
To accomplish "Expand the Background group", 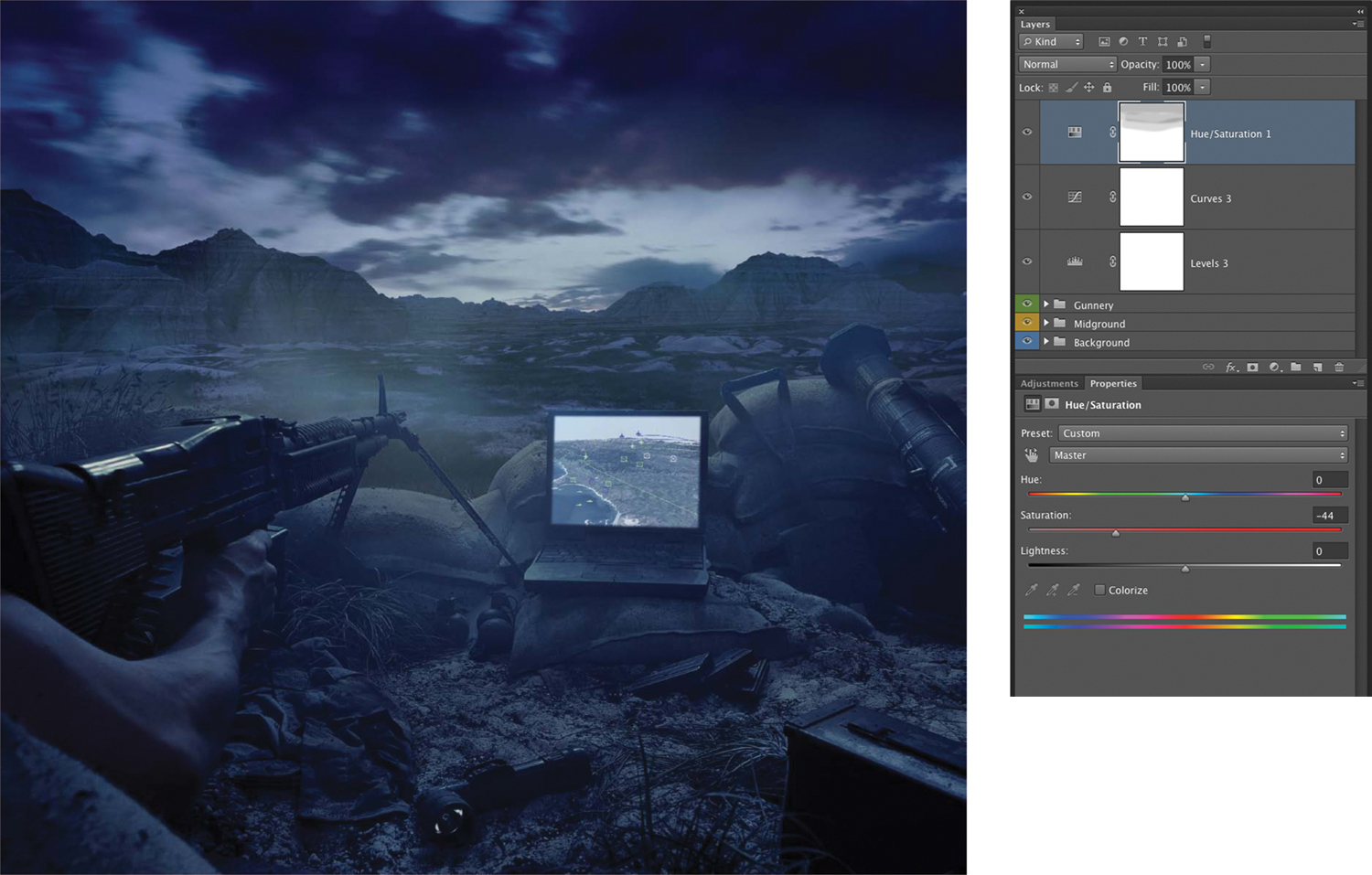I will coord(1046,342).
